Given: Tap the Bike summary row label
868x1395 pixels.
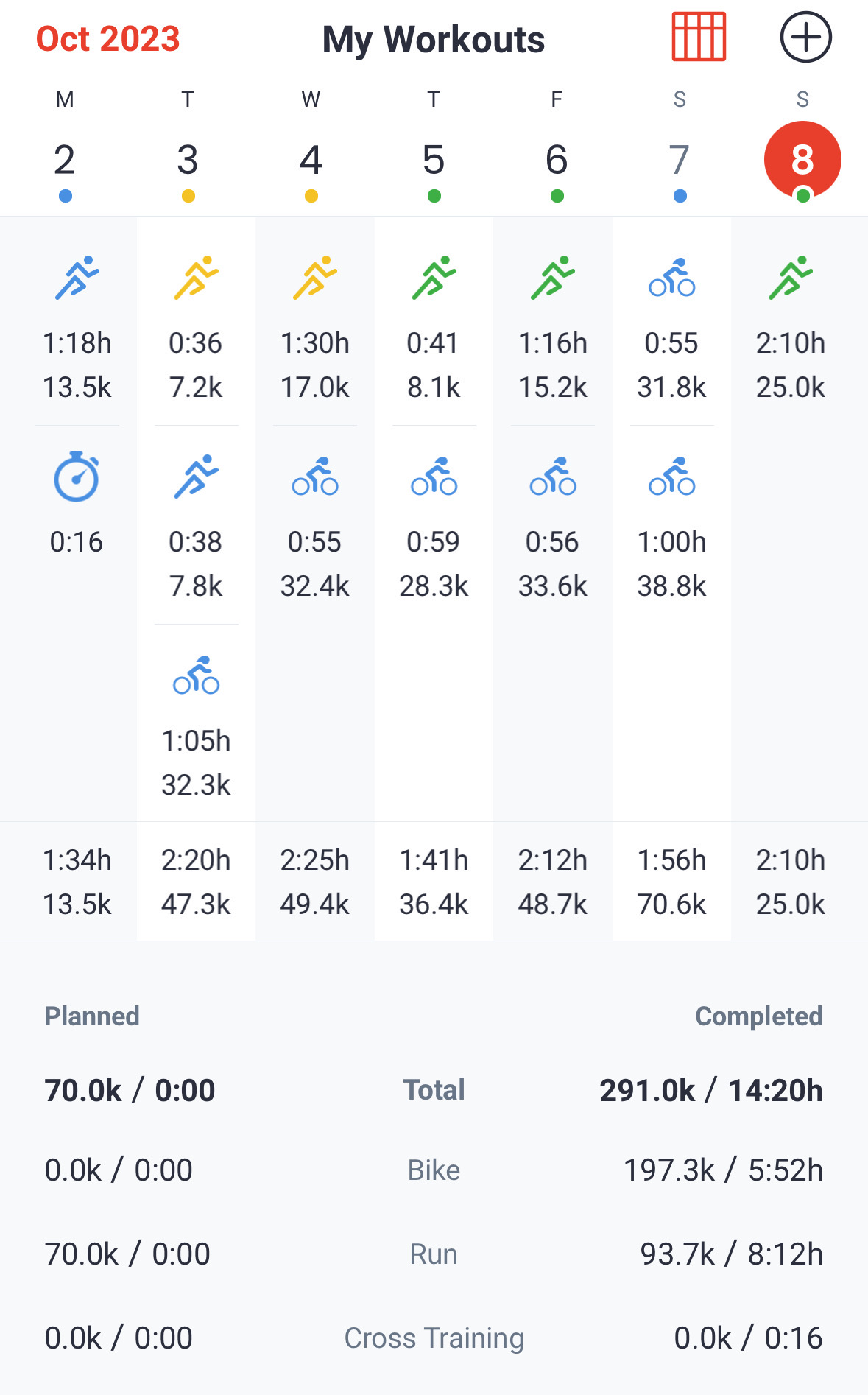Looking at the screenshot, I should pyautogui.click(x=434, y=1170).
